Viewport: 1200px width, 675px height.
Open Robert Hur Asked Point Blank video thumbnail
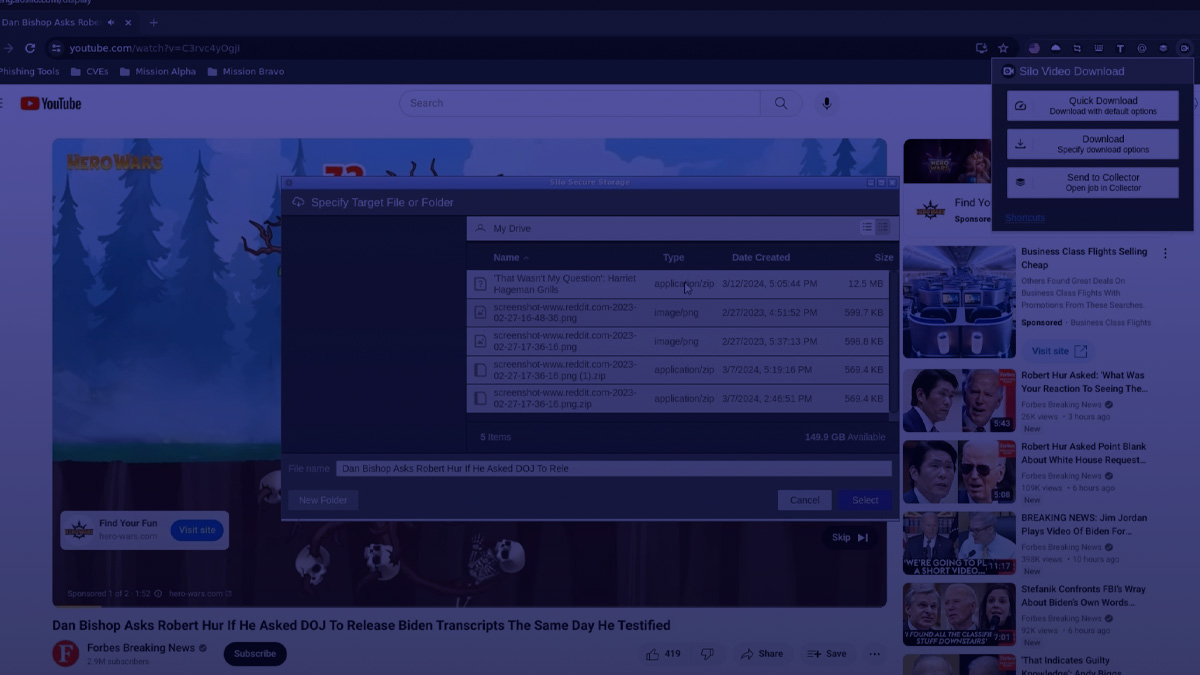tap(959, 472)
